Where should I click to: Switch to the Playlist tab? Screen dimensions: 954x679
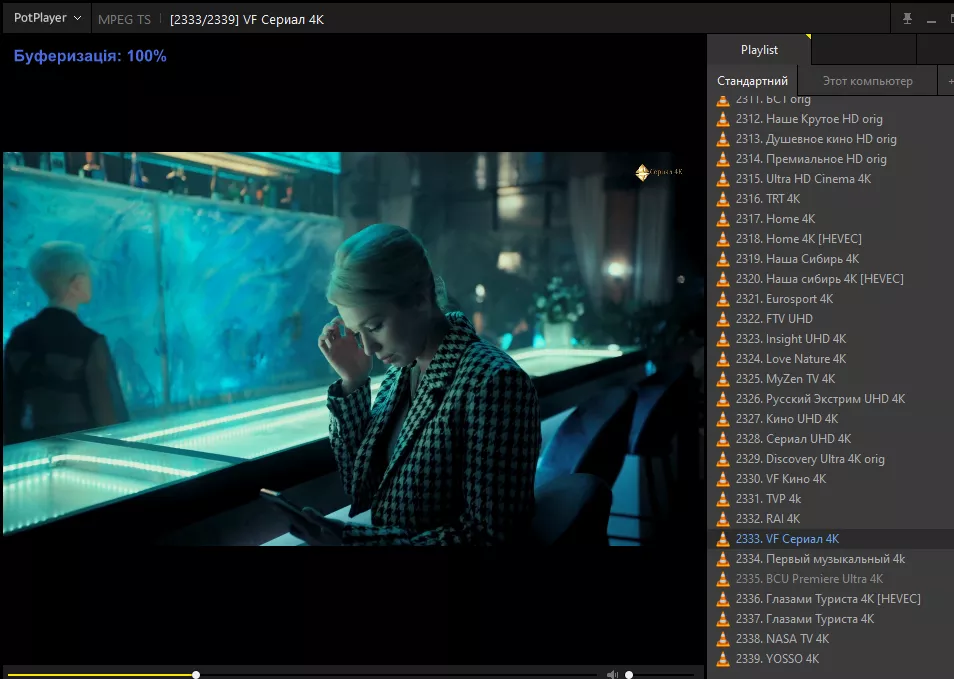click(x=759, y=50)
